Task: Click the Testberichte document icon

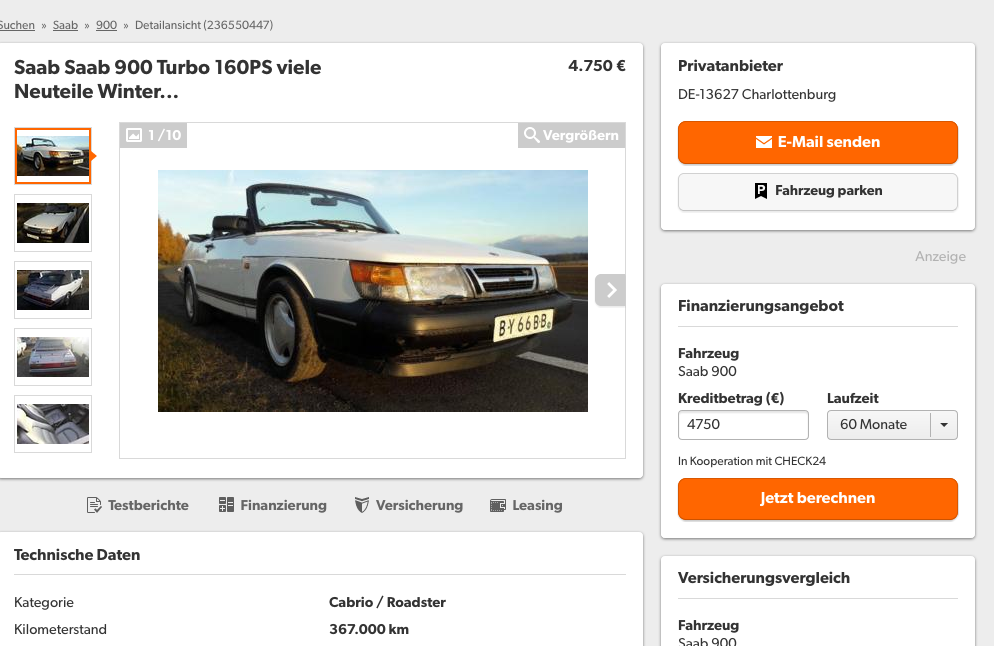Action: tap(94, 505)
